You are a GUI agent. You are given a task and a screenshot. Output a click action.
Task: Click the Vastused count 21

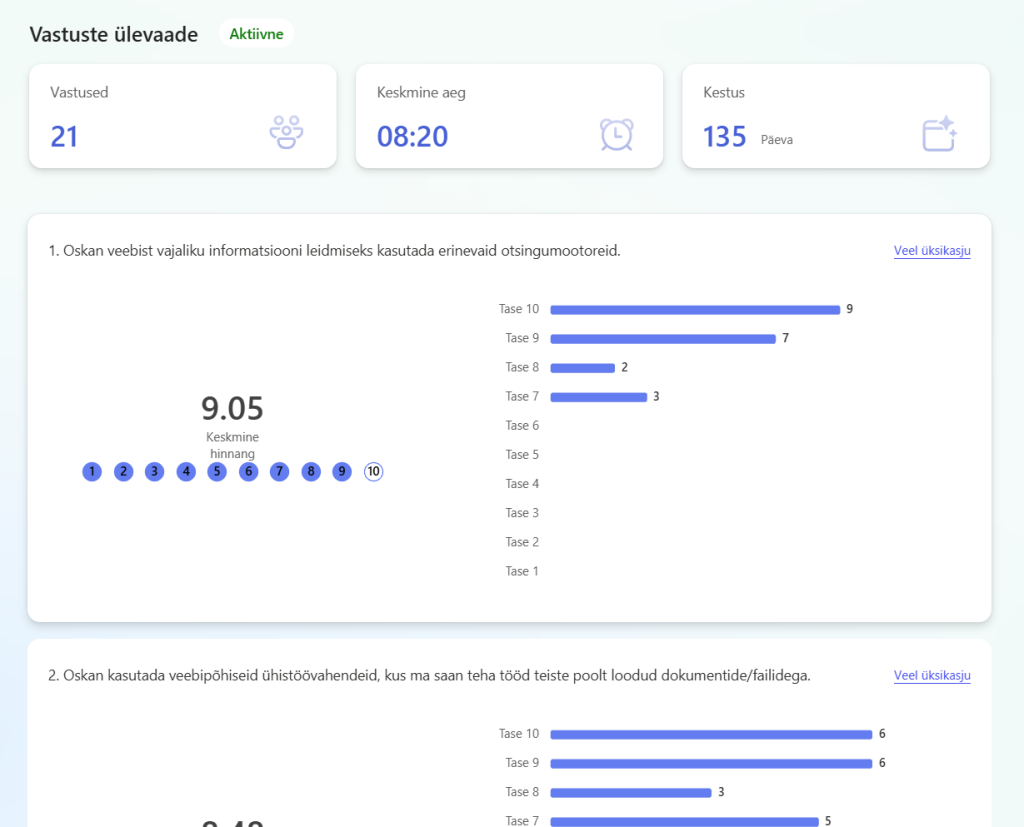coord(64,136)
